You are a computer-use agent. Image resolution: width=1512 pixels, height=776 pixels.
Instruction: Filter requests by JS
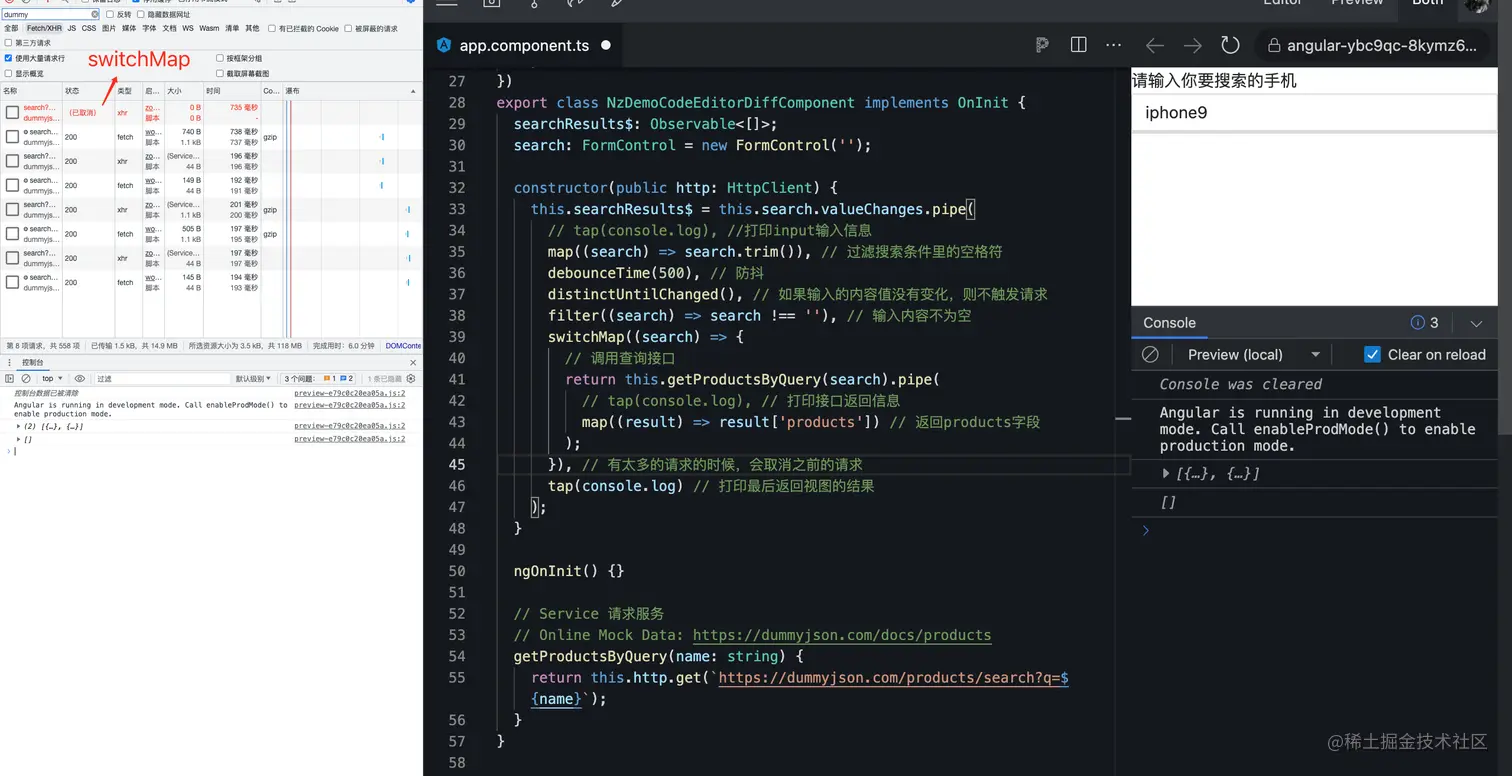72,29
